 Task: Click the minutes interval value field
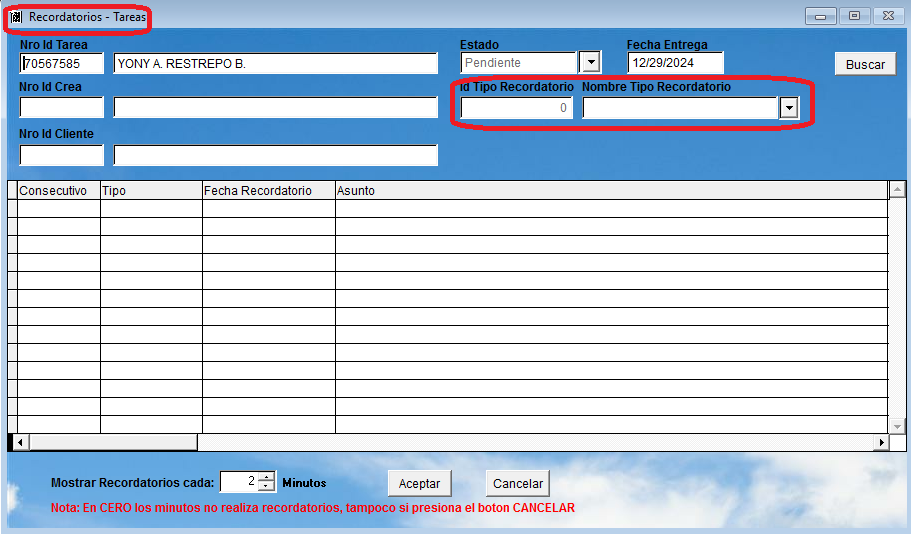(239, 482)
